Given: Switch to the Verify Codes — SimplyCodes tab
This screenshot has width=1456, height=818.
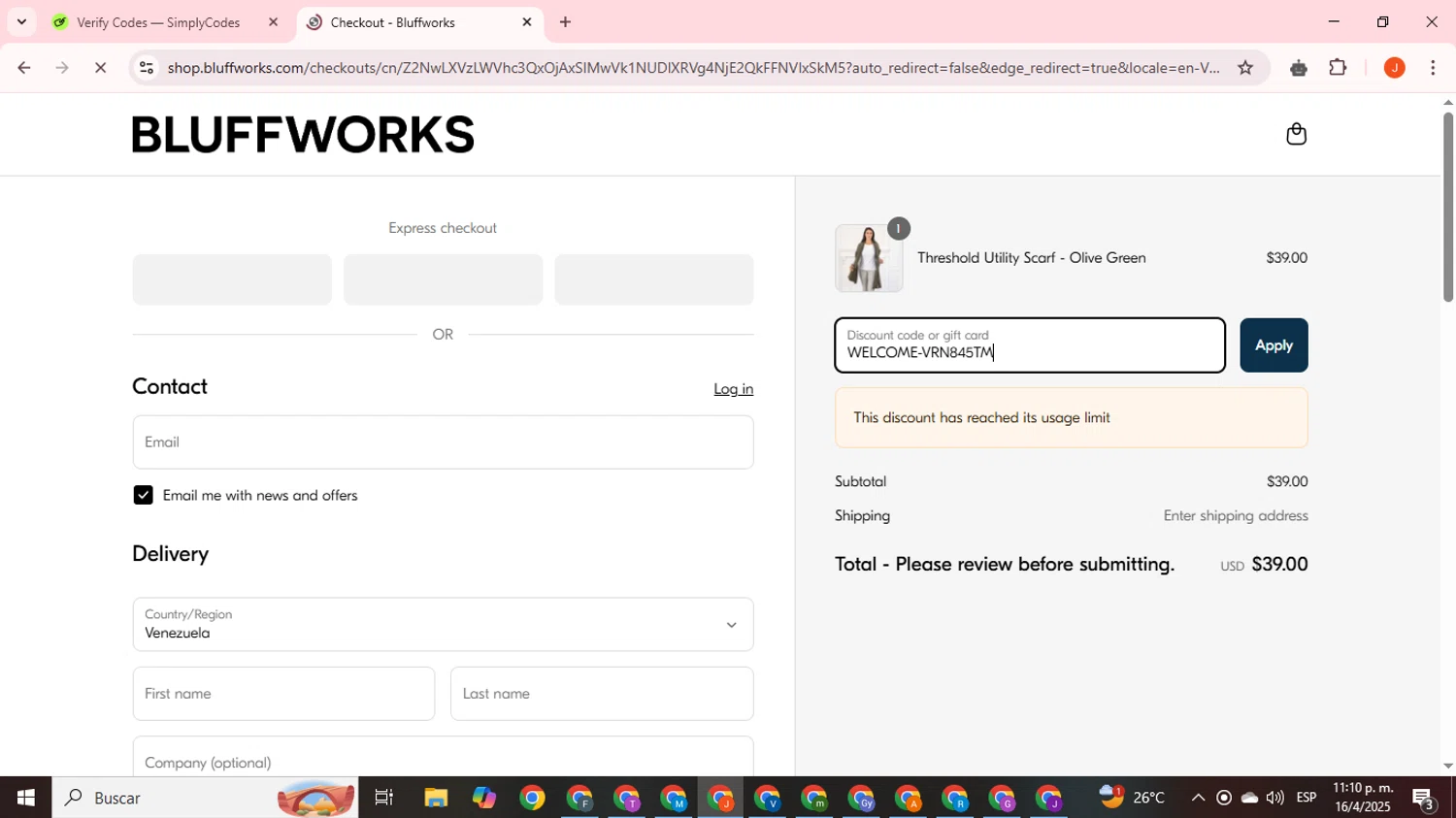Looking at the screenshot, I should (x=158, y=22).
